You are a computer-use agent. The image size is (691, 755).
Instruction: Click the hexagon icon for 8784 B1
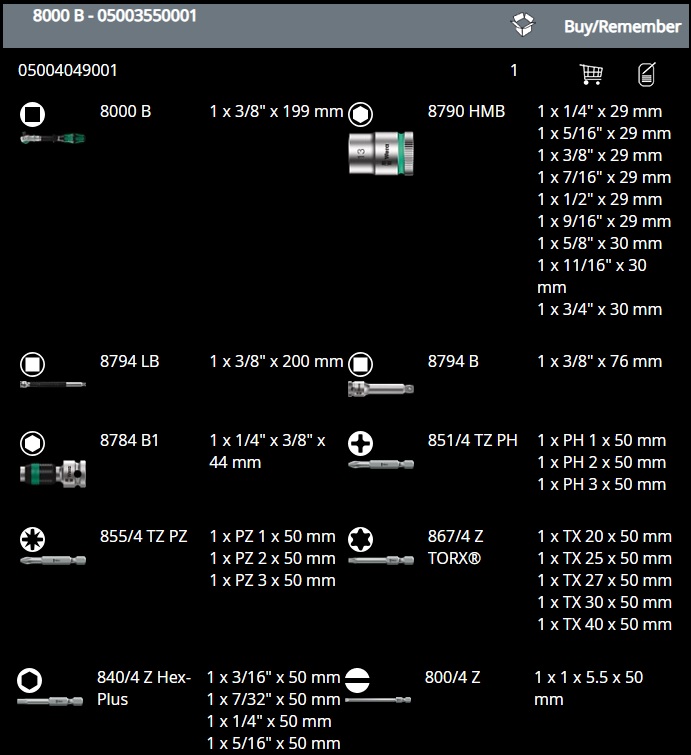[32, 443]
